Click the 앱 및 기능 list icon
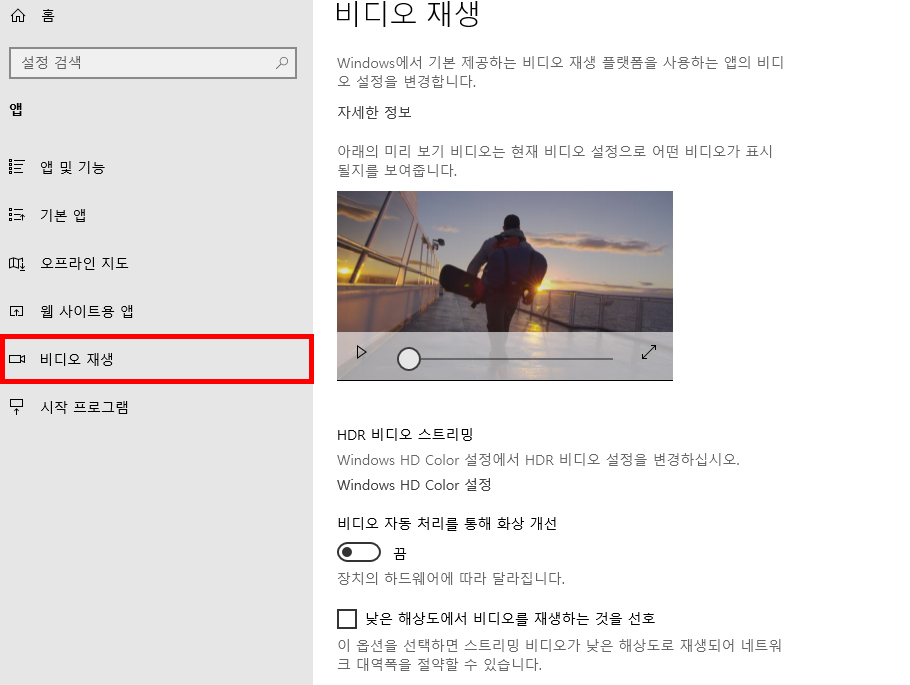Image resolution: width=910 pixels, height=685 pixels. tap(17, 167)
